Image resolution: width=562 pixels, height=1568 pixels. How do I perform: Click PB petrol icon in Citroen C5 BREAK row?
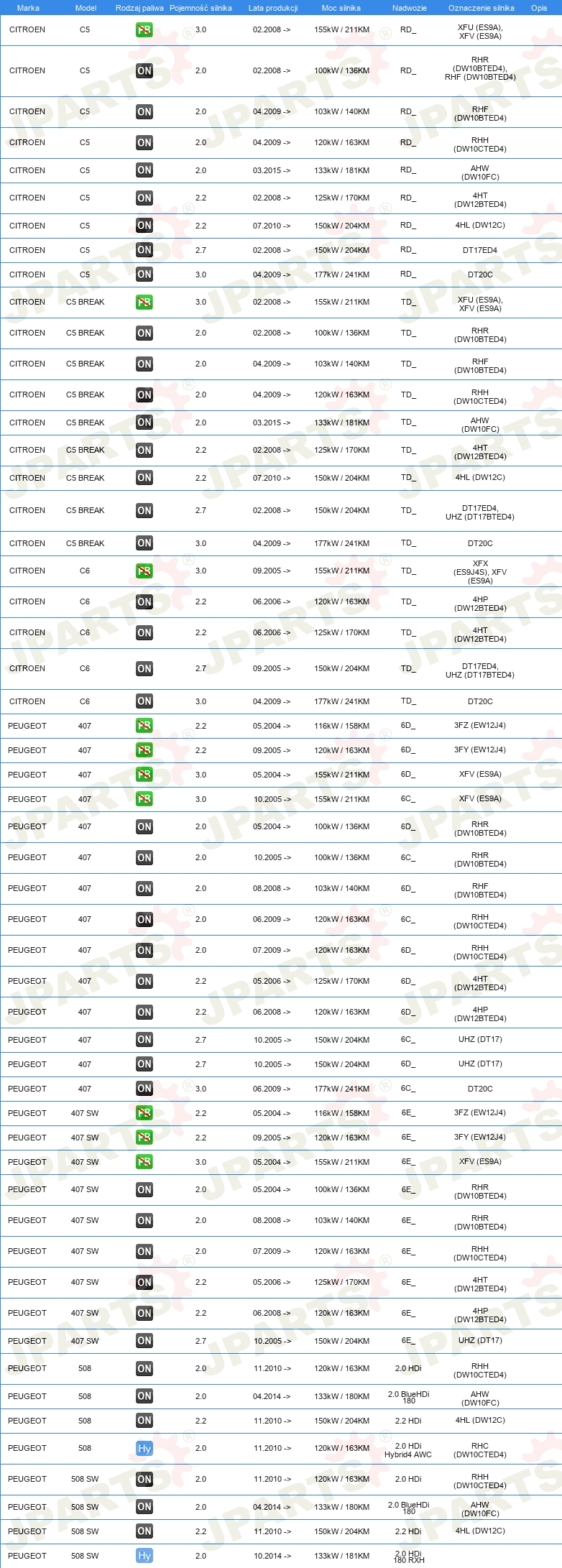[144, 303]
